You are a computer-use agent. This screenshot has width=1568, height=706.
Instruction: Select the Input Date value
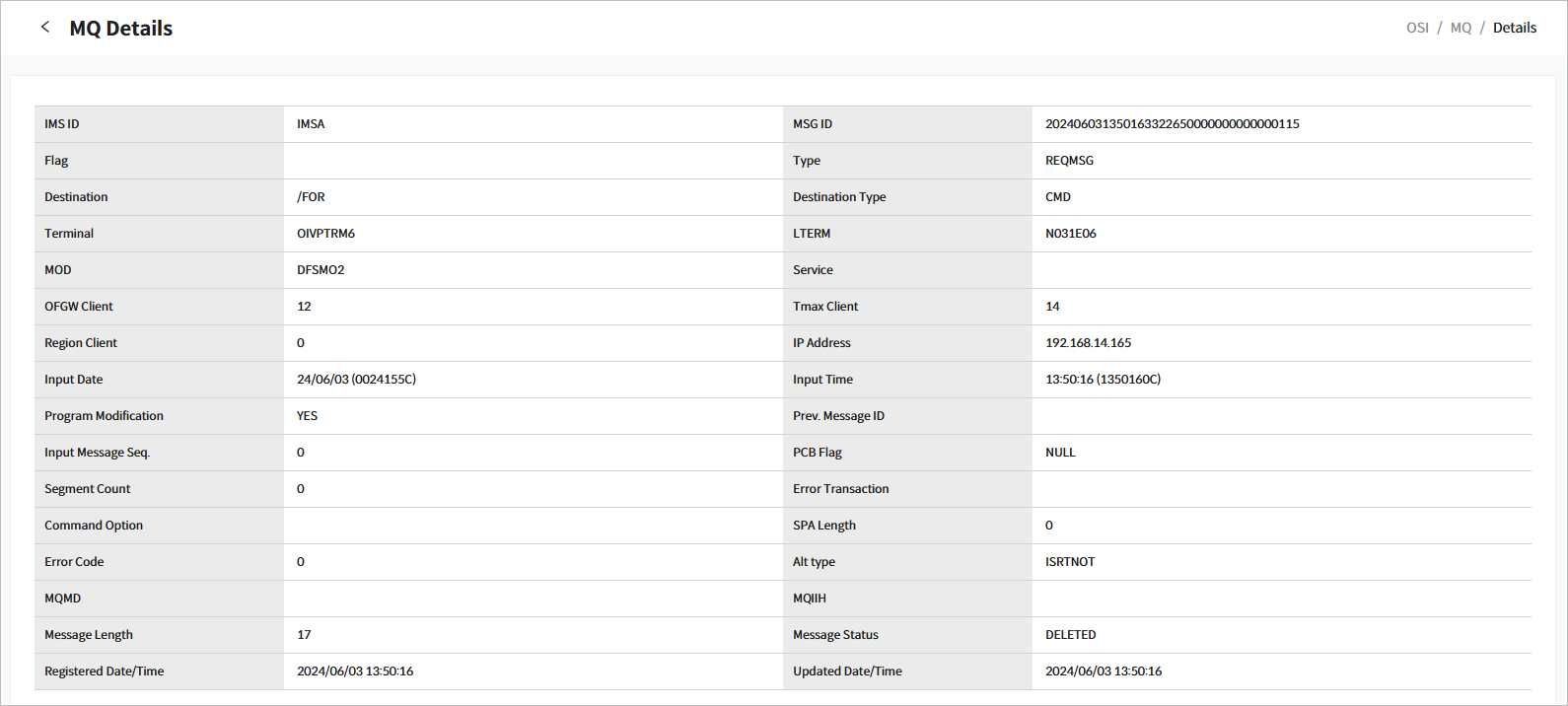[x=356, y=380]
